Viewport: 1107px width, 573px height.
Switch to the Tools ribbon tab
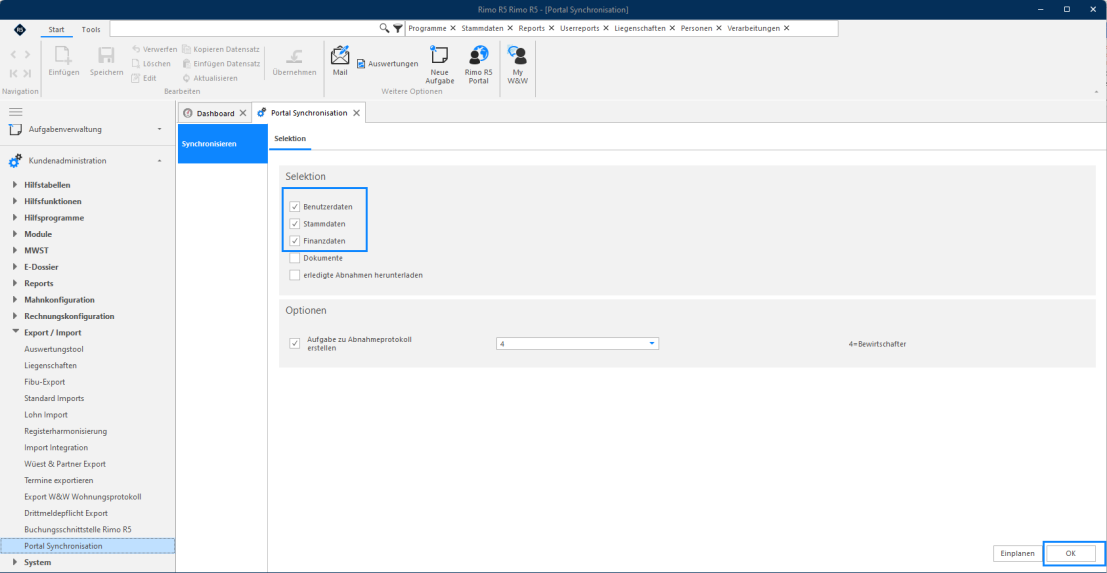click(x=91, y=30)
